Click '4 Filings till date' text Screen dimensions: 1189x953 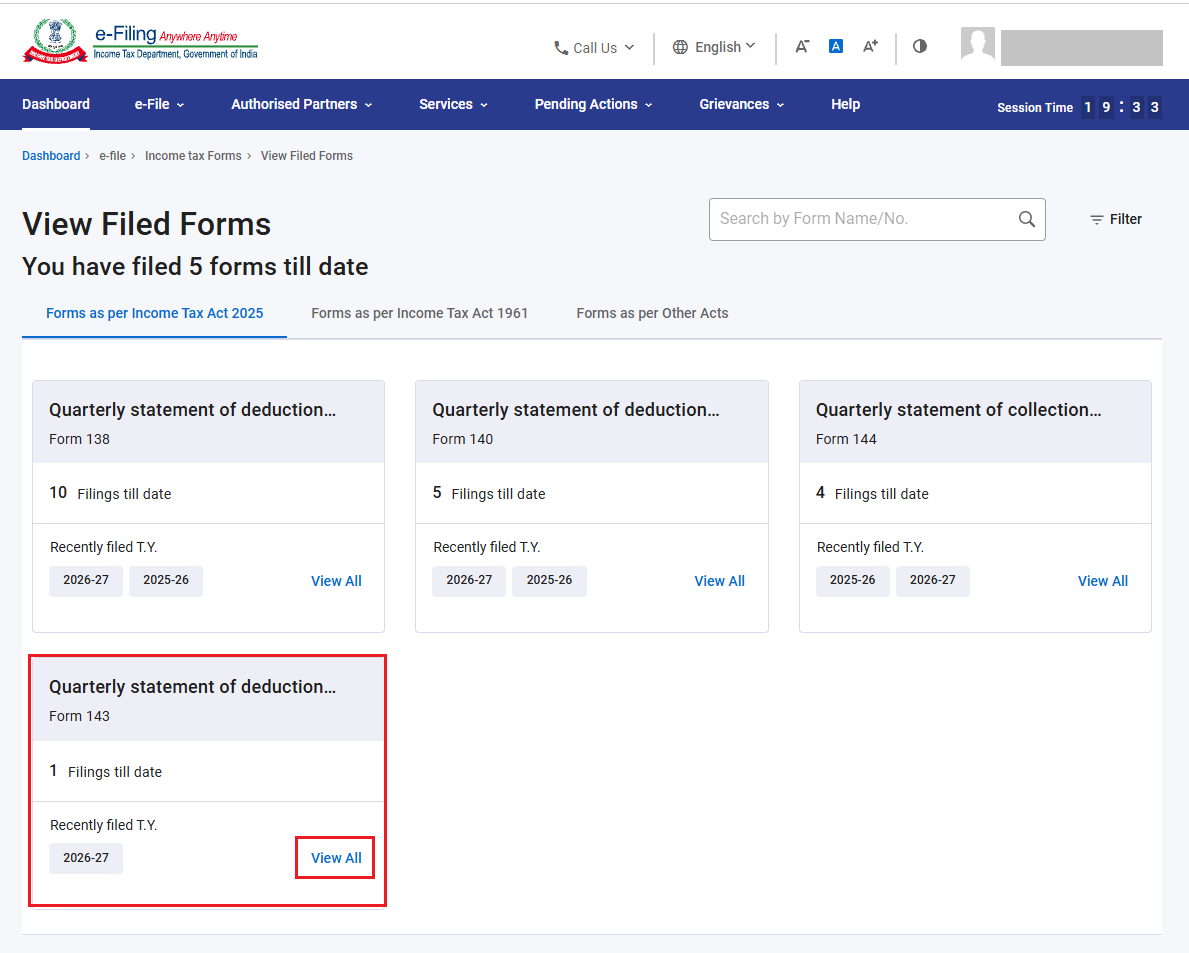(872, 494)
